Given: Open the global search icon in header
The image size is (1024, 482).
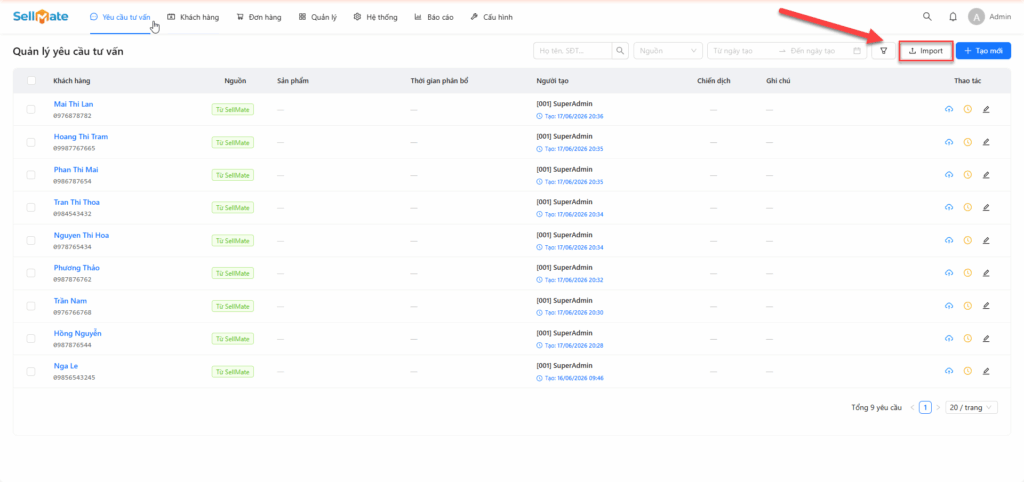Looking at the screenshot, I should click(927, 17).
